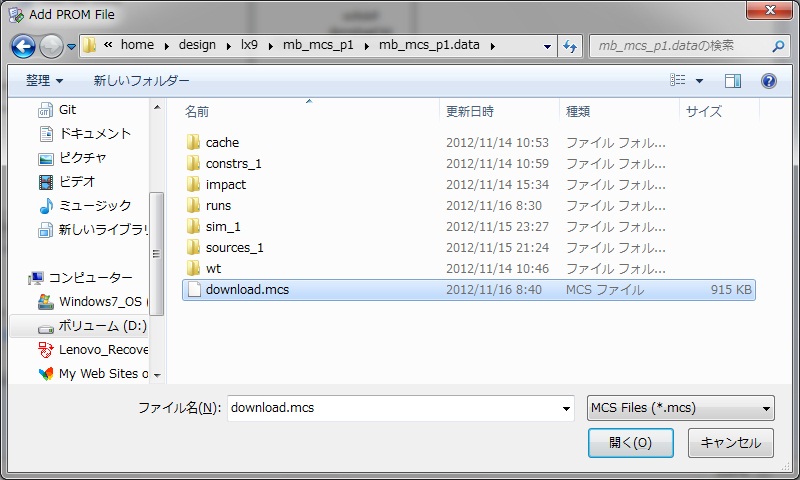Expand the arrow after 'mb_mcs_p1.data' breadcrumb
The width and height of the screenshot is (800, 480).
tap(493, 46)
